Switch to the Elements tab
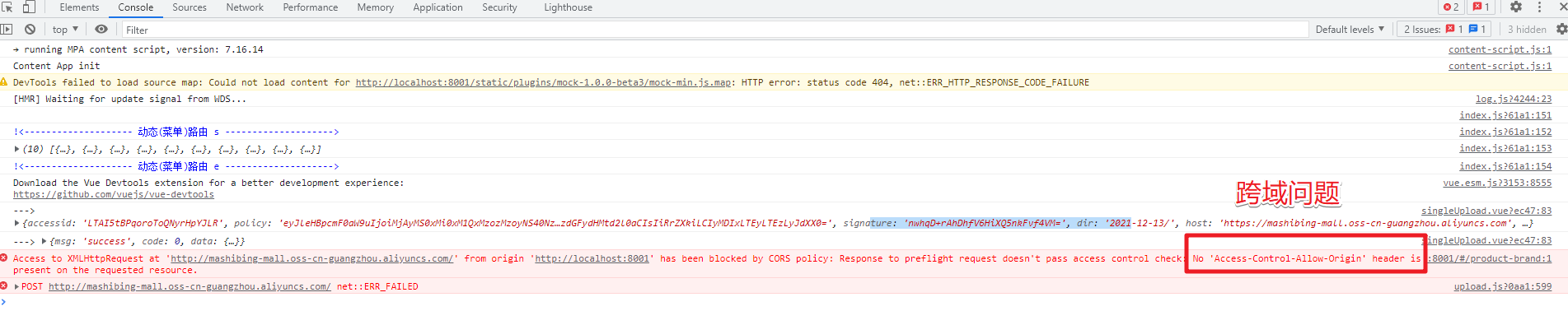The width and height of the screenshot is (1568, 311). point(79,7)
